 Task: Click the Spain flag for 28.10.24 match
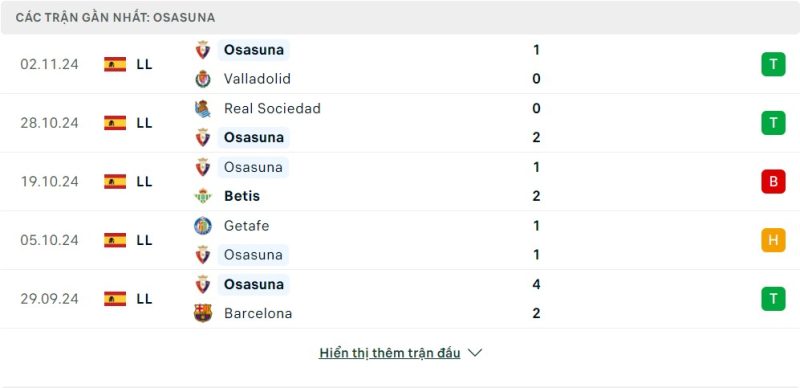[115, 123]
